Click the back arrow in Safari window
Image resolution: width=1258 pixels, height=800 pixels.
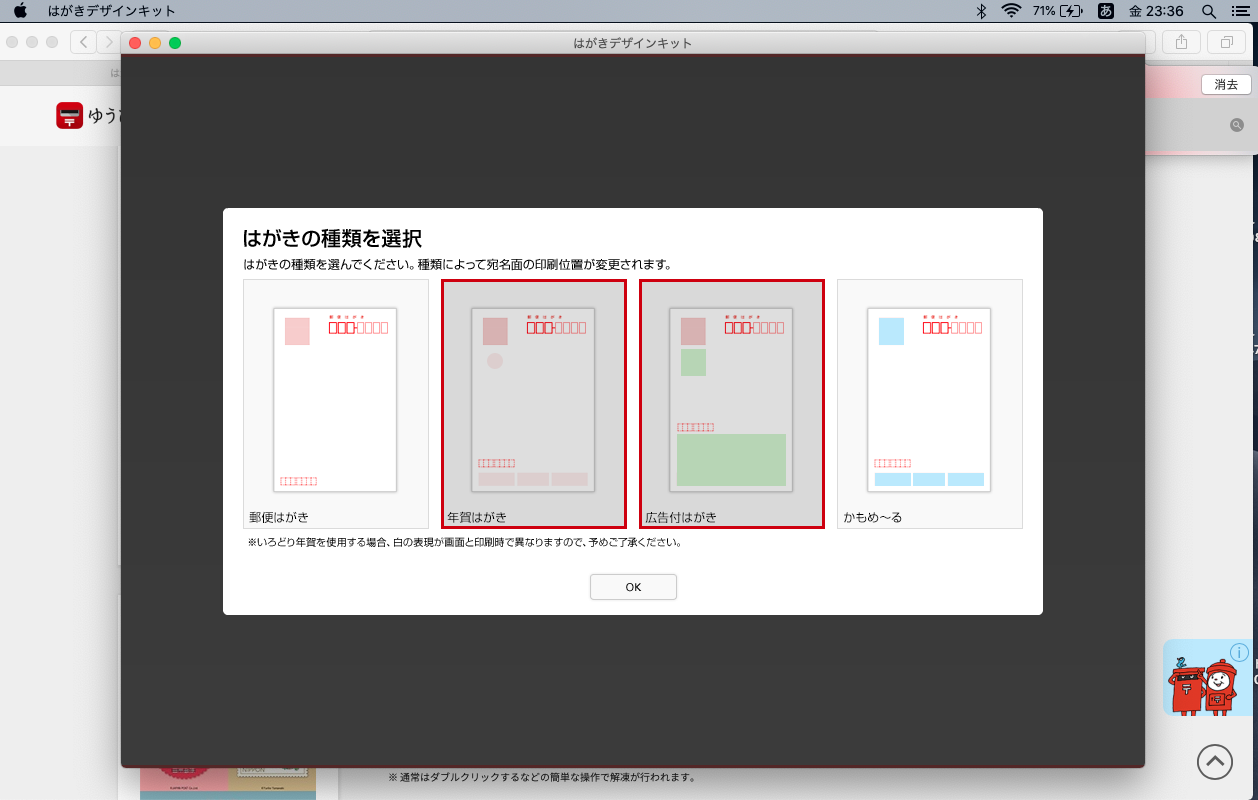[x=83, y=42]
